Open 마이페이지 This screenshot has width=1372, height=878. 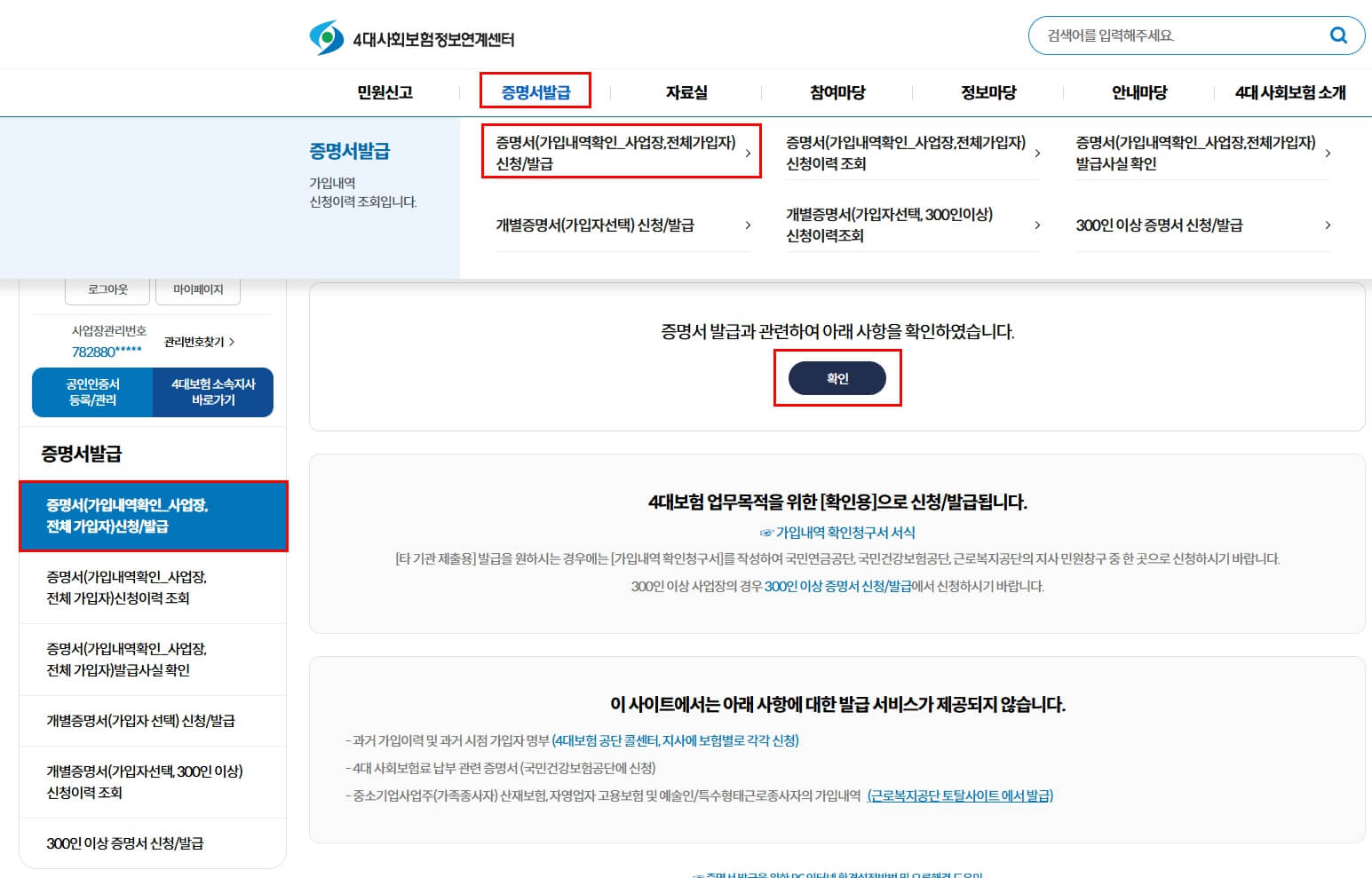point(198,288)
